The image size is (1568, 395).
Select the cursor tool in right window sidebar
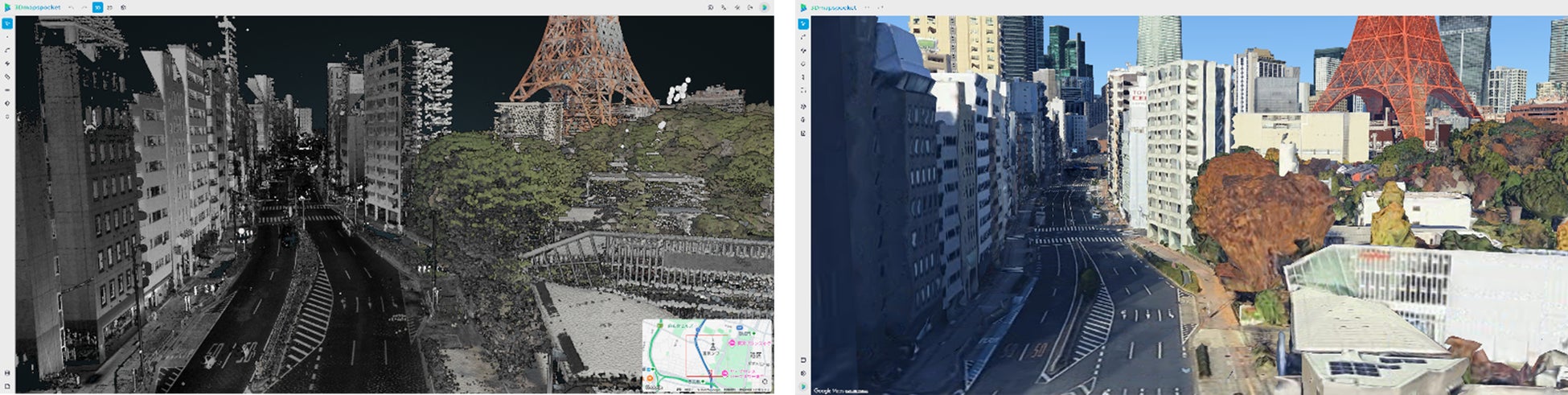click(x=802, y=24)
